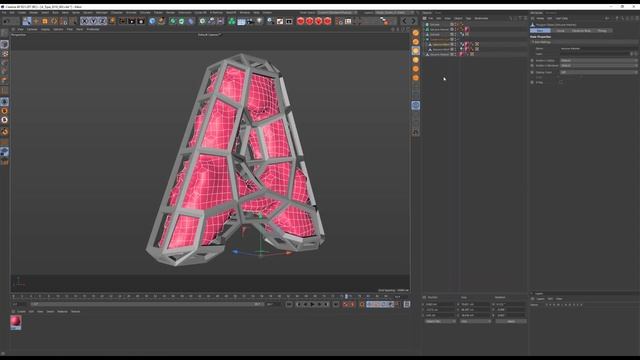Open Tags menu in Object Manager
This screenshot has width=640, height=360.
(x=468, y=18)
